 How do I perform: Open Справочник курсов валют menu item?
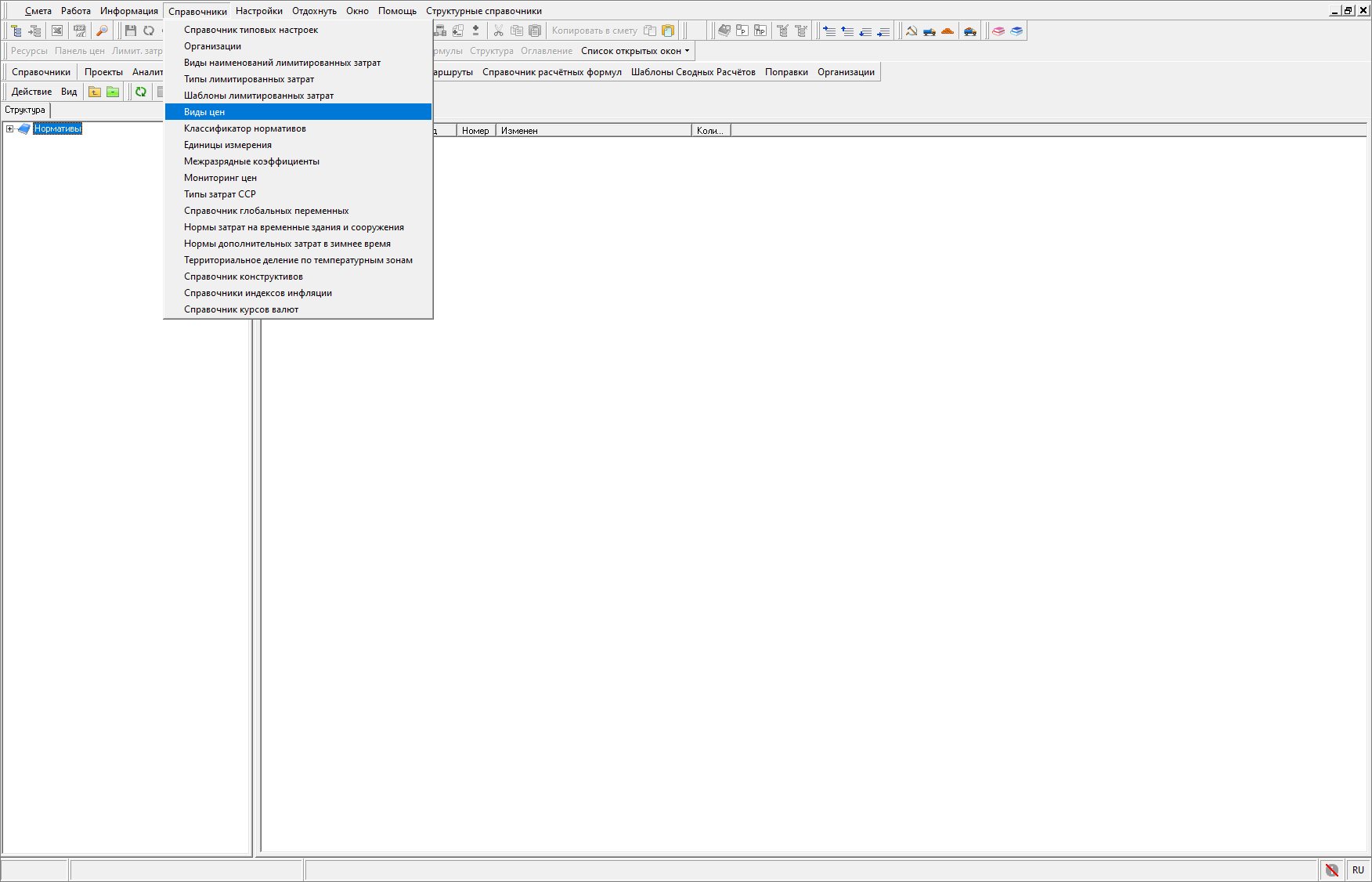point(241,309)
